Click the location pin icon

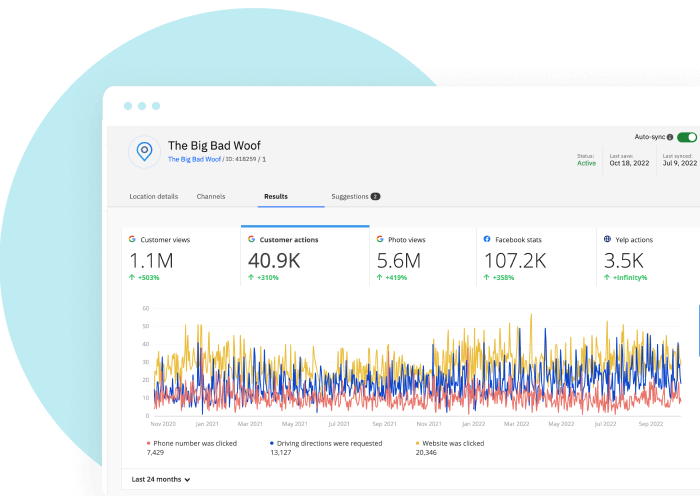[x=144, y=152]
